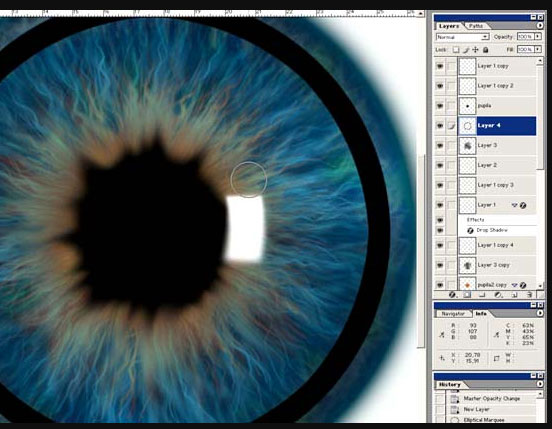
Task: Click the Drop Shadow effect icon
Action: point(470,231)
